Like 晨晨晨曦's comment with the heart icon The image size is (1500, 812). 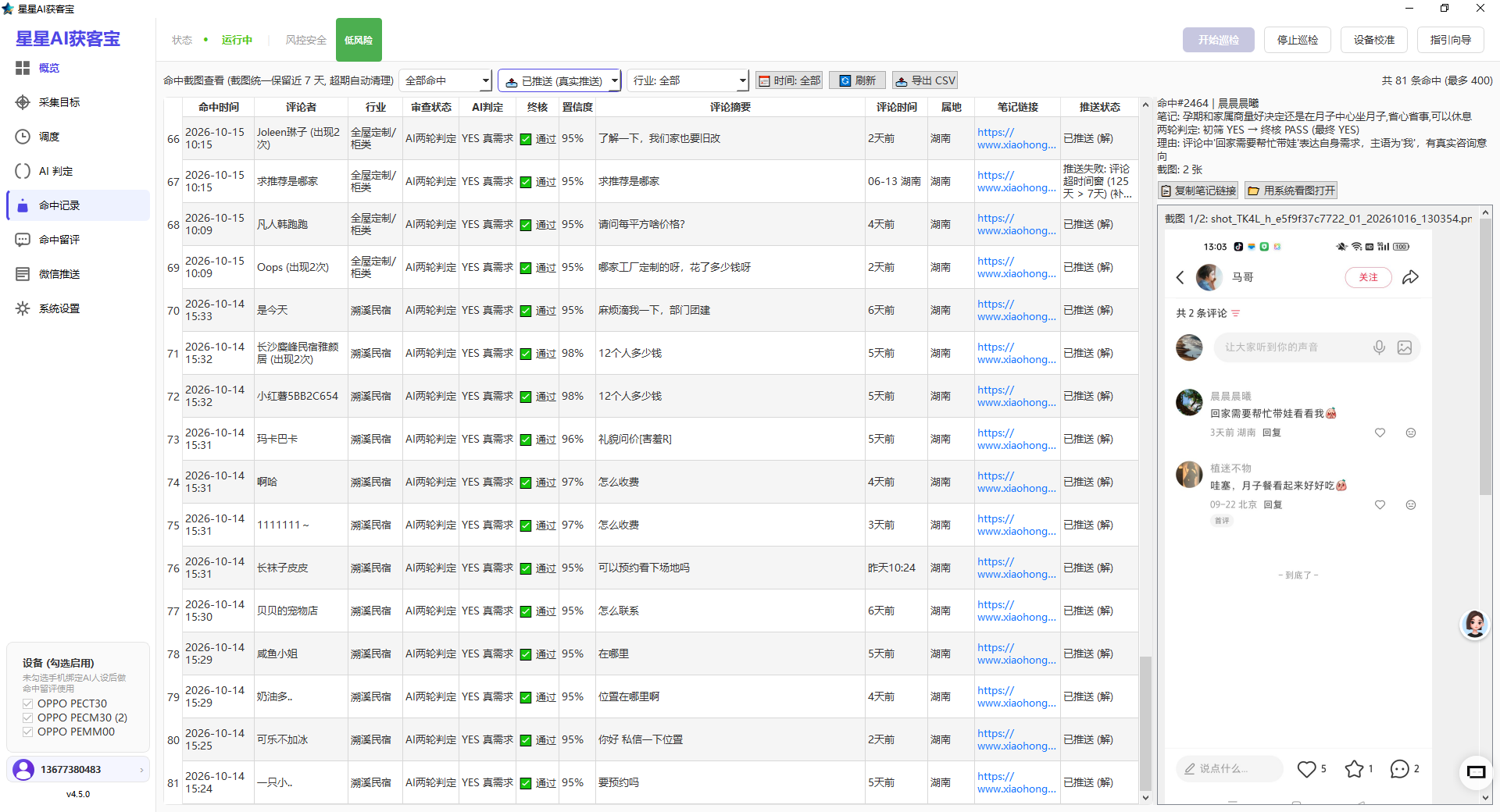tap(1380, 433)
